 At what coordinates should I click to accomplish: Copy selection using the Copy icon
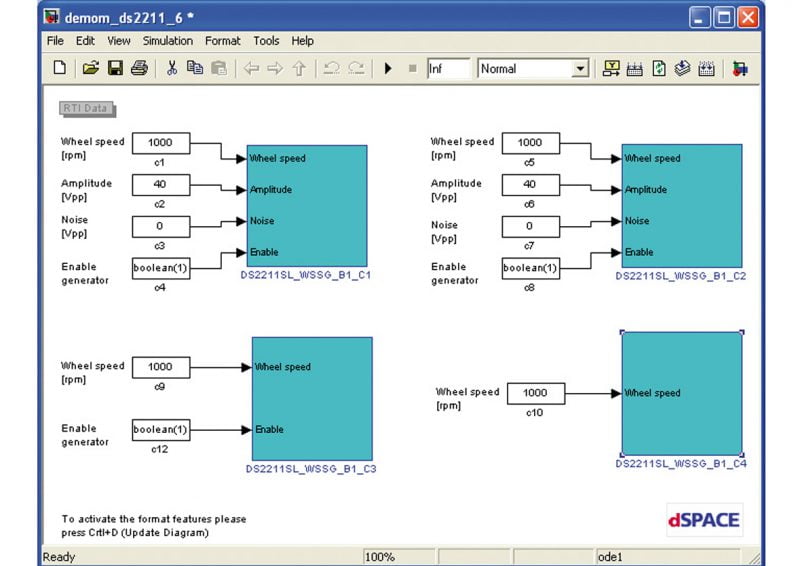(x=195, y=69)
